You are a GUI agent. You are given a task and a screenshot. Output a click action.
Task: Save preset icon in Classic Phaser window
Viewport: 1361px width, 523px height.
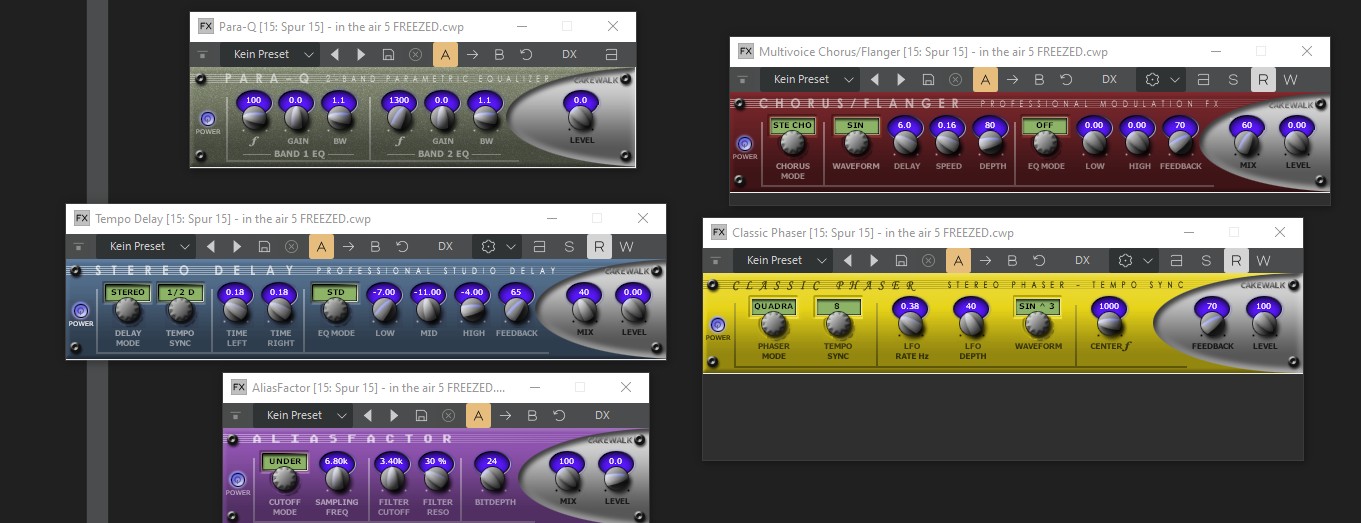click(x=901, y=260)
